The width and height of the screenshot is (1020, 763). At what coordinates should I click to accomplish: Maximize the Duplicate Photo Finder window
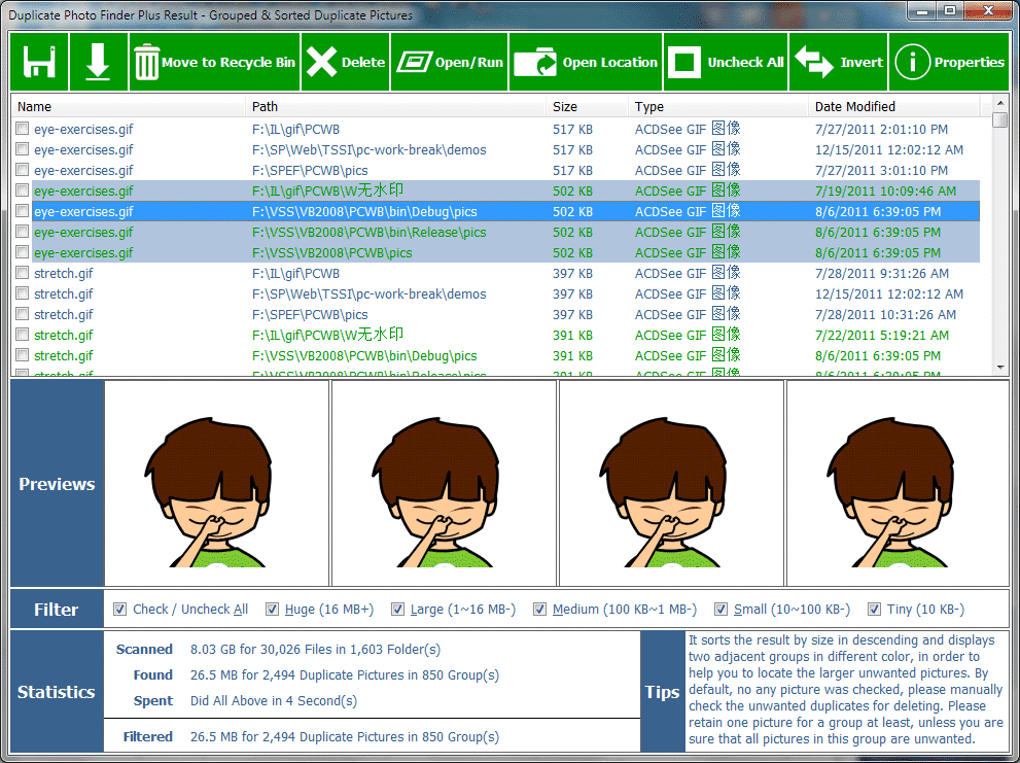pos(950,10)
